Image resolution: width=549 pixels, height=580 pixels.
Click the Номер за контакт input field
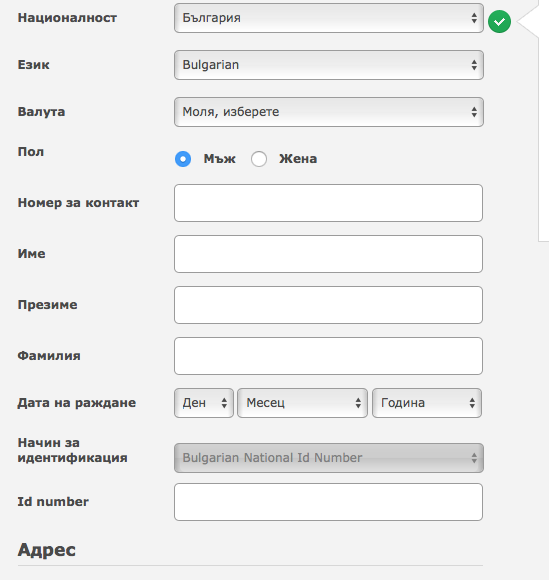click(x=329, y=203)
